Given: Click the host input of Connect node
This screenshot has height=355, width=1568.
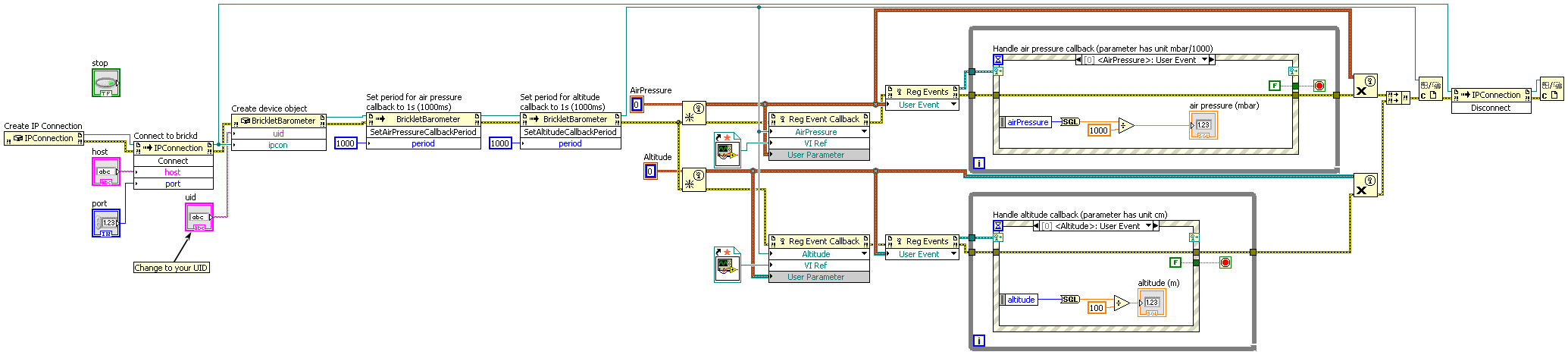Looking at the screenshot, I should tap(173, 172).
